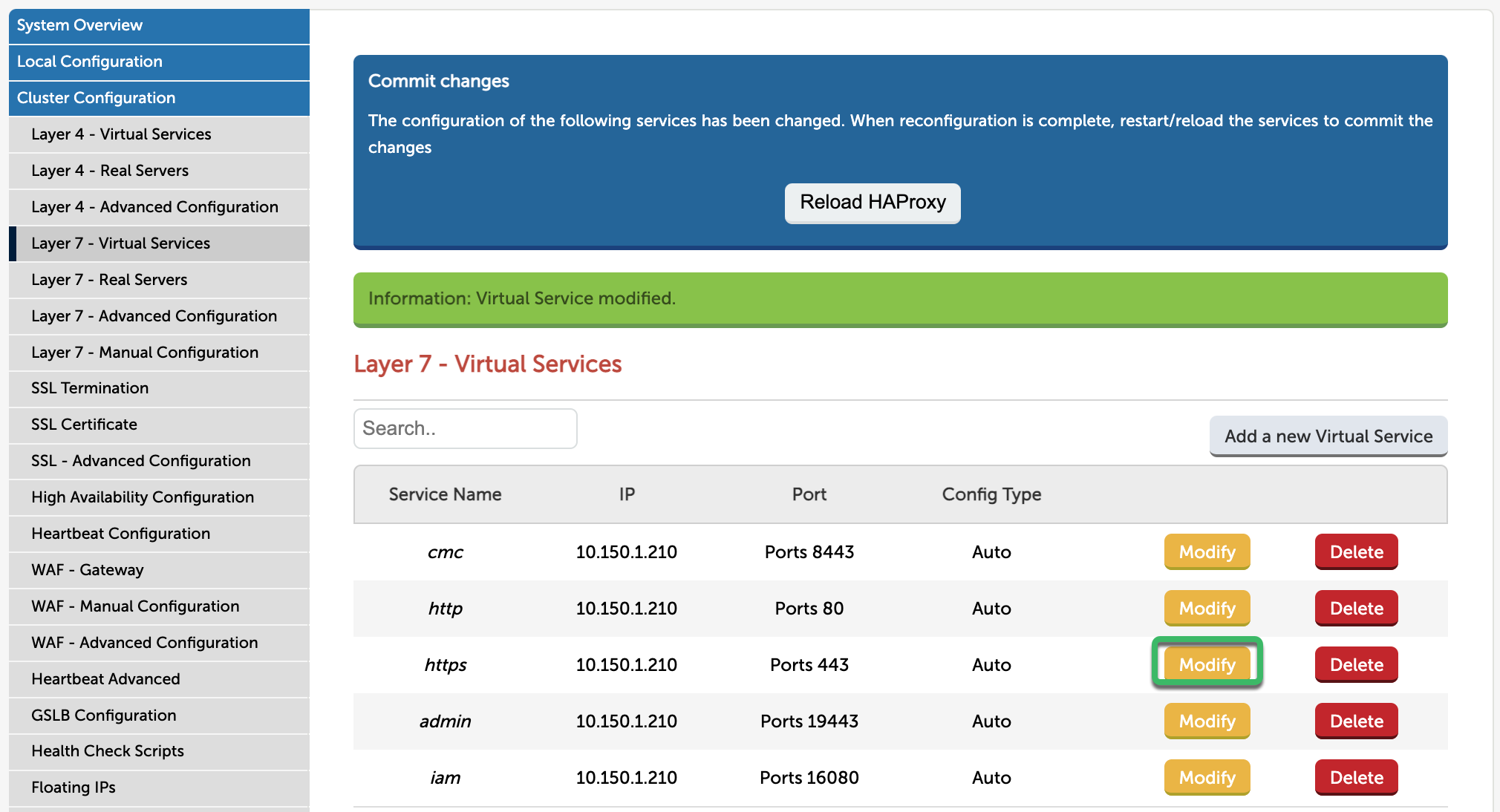This screenshot has height=812, width=1500.
Task: Open Heartbeat Advanced page
Action: coord(159,679)
